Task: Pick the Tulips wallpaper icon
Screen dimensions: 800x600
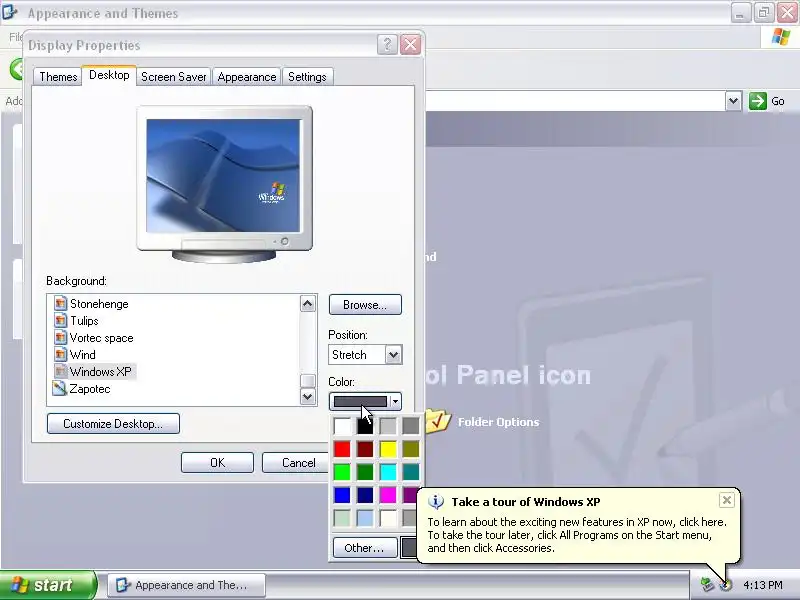Action: pyautogui.click(x=60, y=320)
